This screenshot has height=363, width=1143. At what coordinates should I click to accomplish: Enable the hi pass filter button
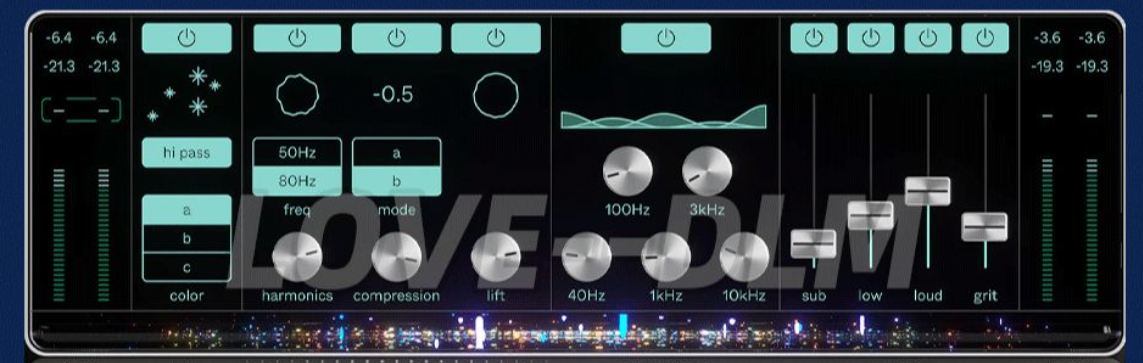(x=187, y=153)
